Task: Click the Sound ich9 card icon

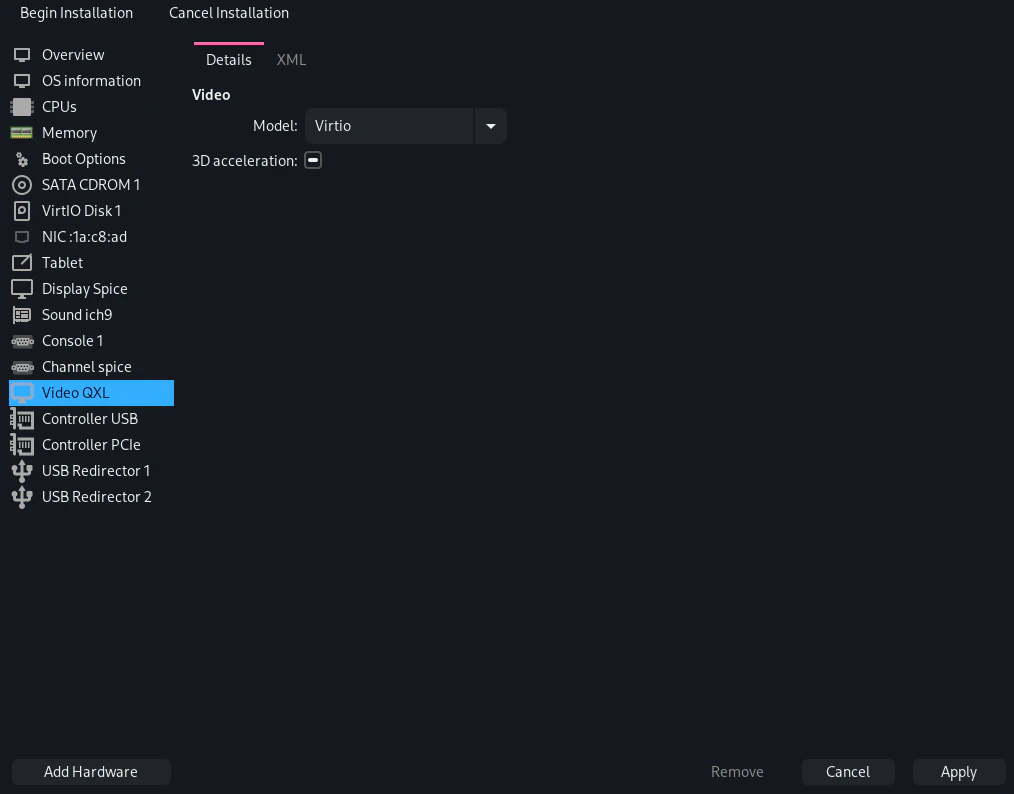Action: tap(22, 315)
